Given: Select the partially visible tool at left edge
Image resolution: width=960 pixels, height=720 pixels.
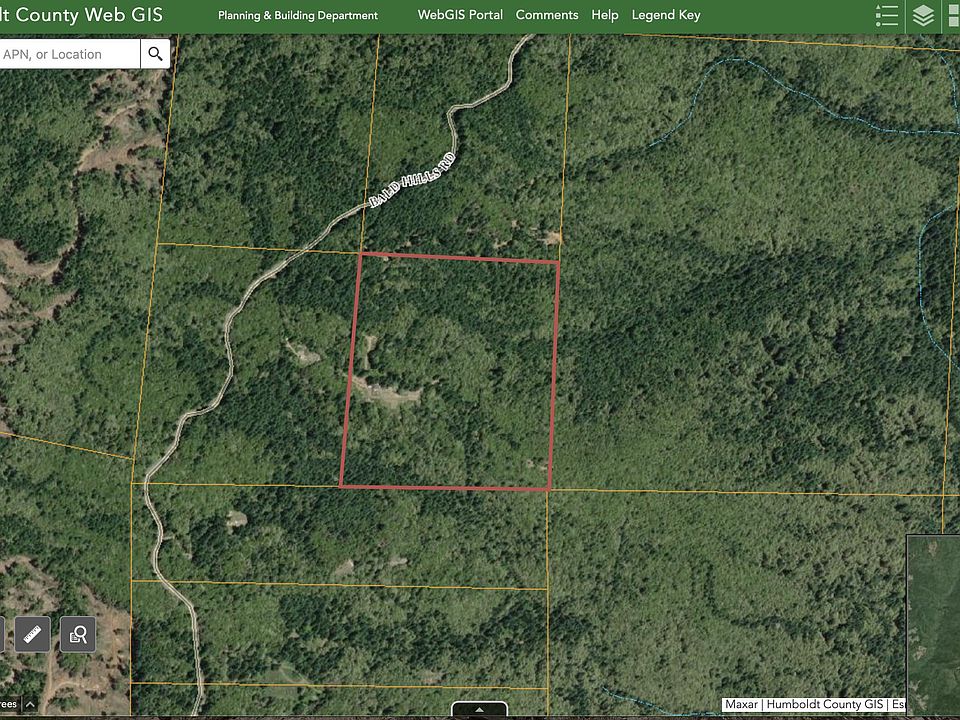Looking at the screenshot, I should 4,633.
